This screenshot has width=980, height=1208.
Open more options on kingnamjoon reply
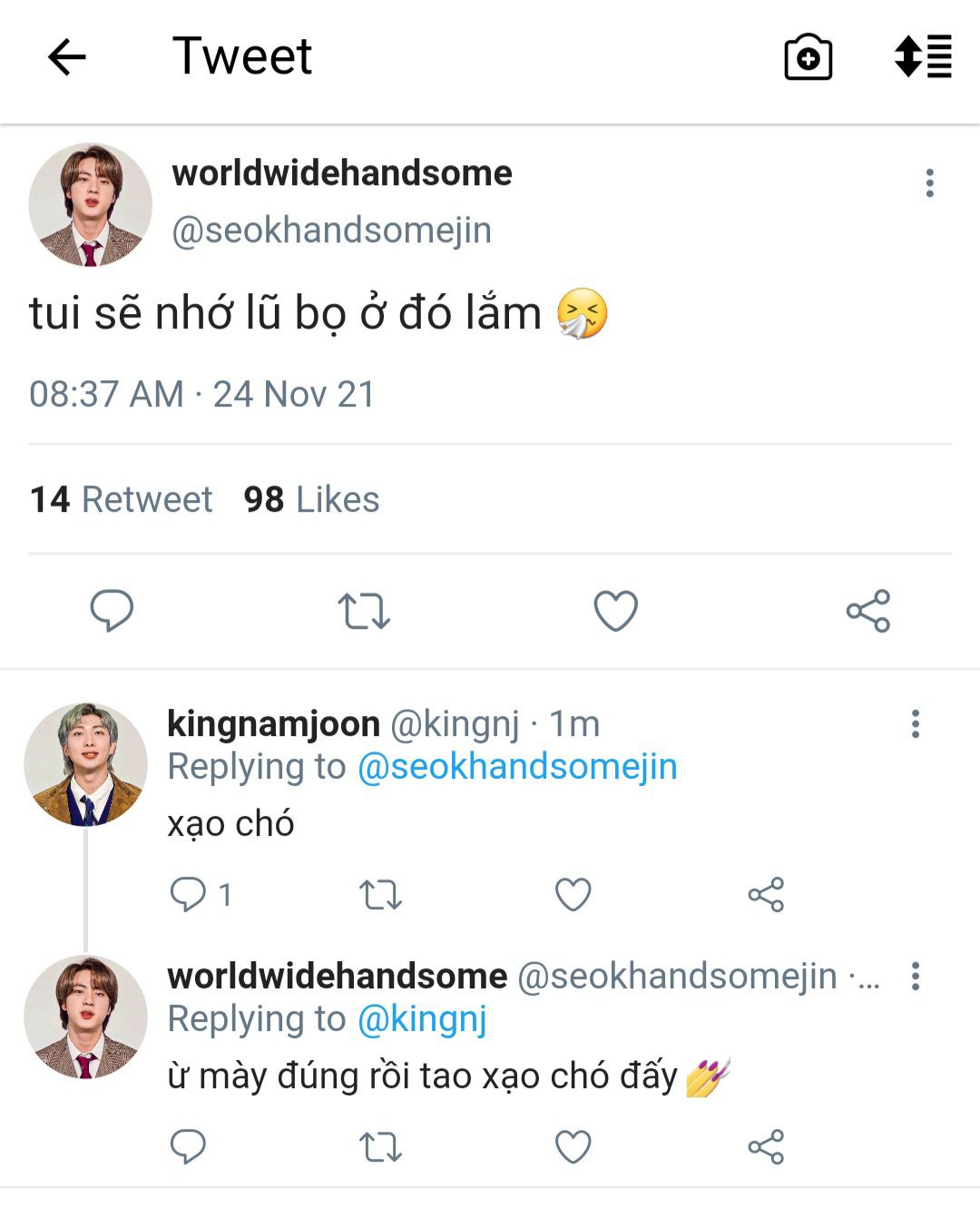coord(915,723)
